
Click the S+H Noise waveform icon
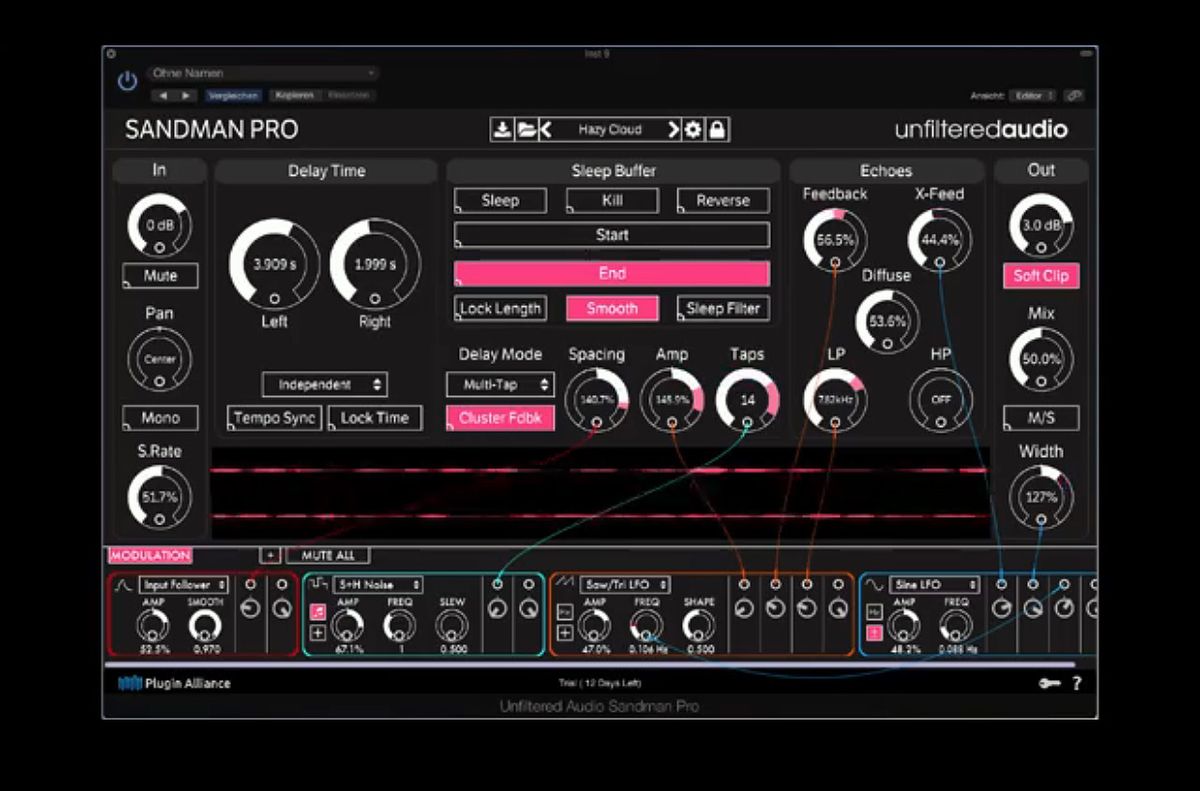[x=316, y=584]
